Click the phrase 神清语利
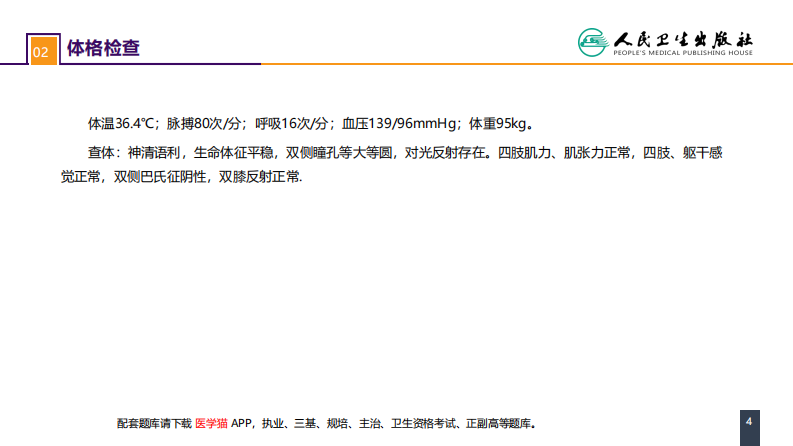793x446 pixels. tap(154, 153)
